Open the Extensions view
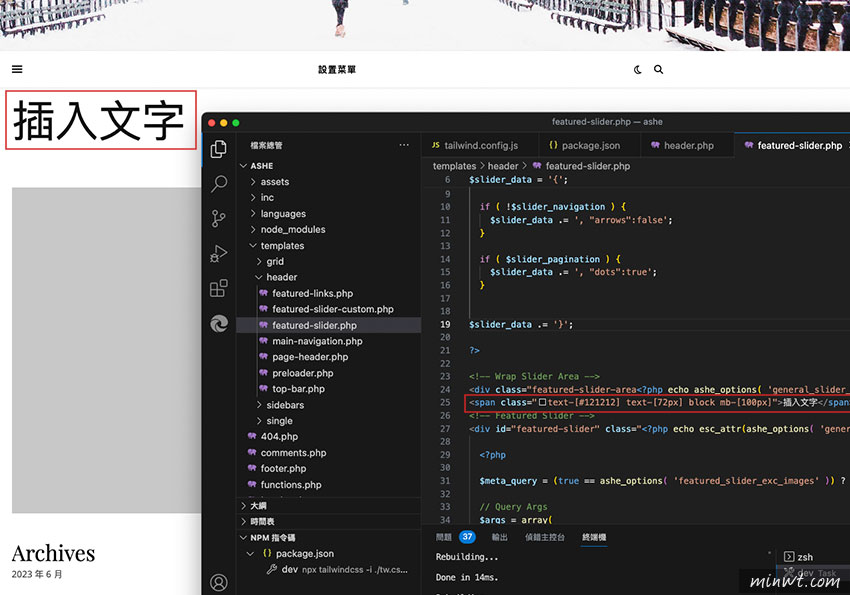This screenshot has width=850, height=595. click(218, 288)
